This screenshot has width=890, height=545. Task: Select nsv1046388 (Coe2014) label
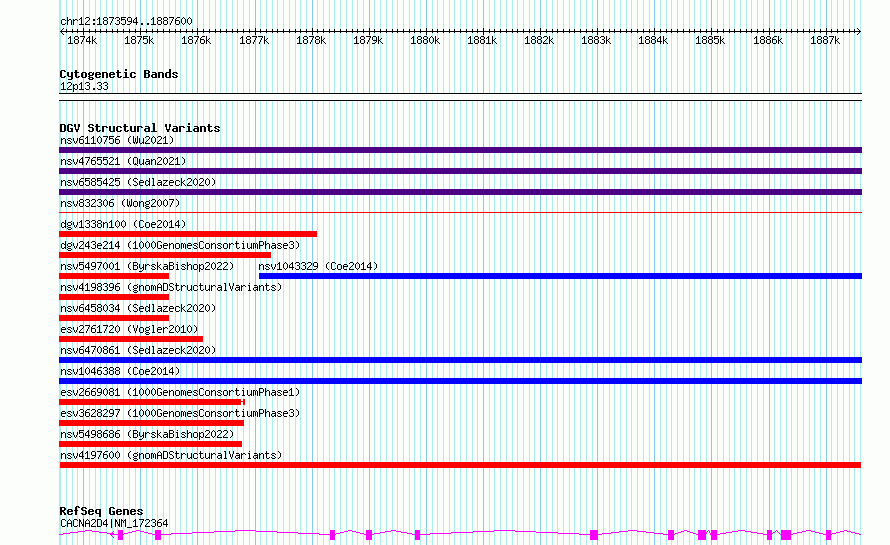(x=120, y=371)
